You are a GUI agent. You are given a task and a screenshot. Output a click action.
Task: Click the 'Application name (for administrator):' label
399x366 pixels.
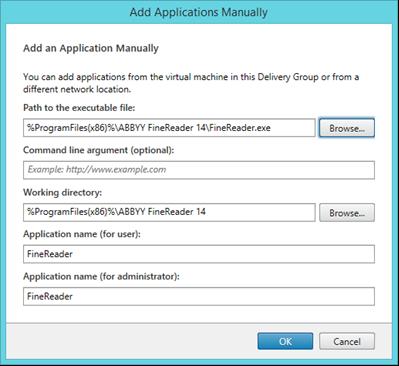coord(101,277)
